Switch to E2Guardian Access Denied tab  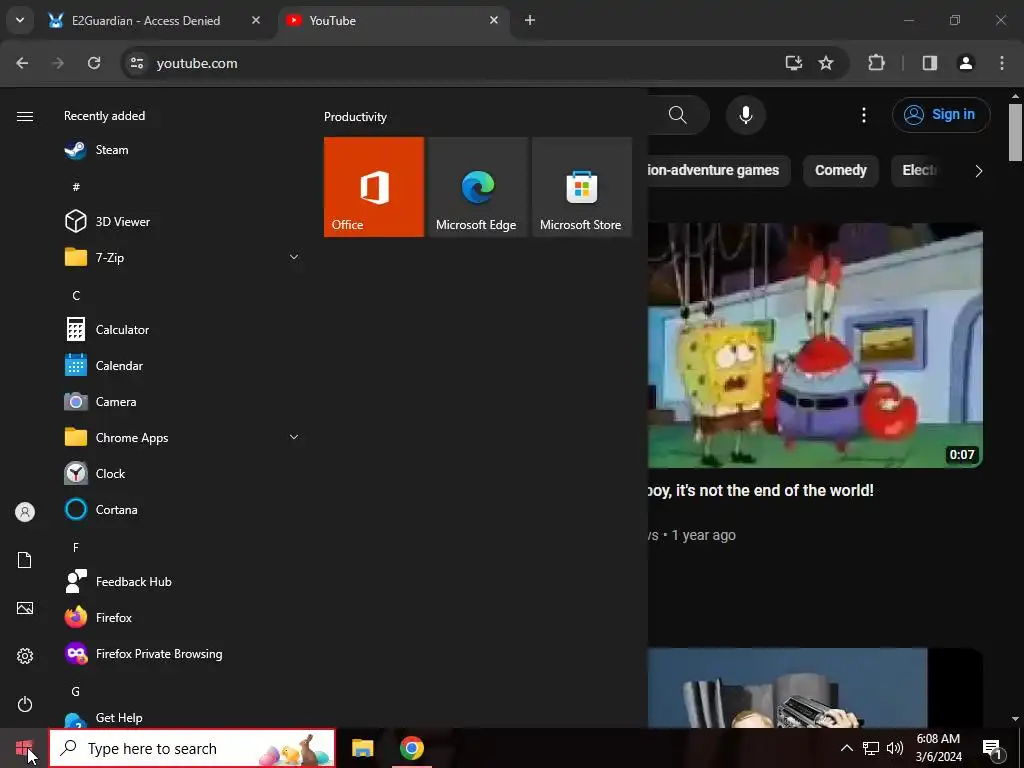(155, 21)
